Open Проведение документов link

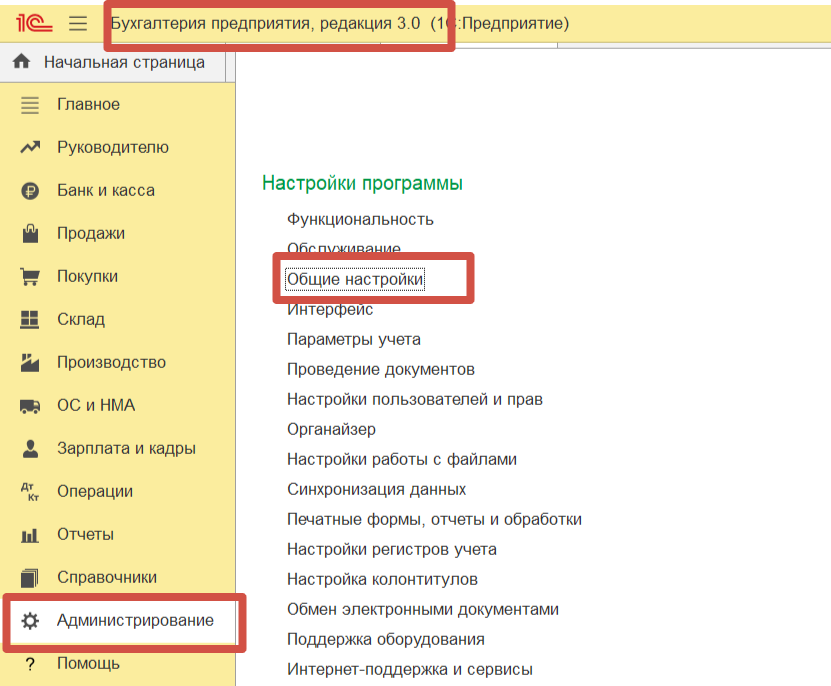tap(381, 370)
